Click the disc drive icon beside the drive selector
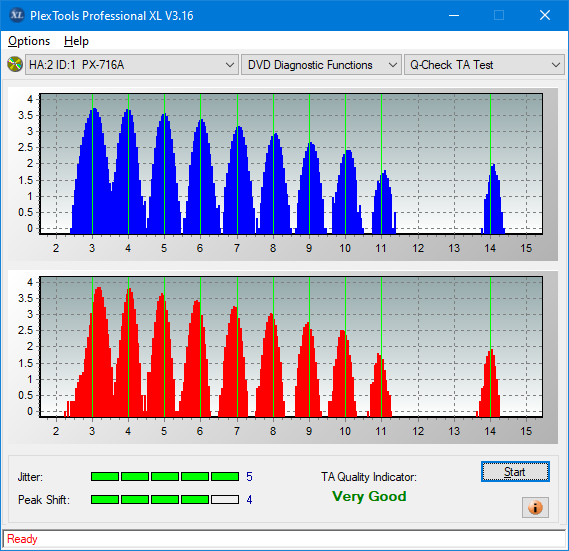 (x=15, y=65)
